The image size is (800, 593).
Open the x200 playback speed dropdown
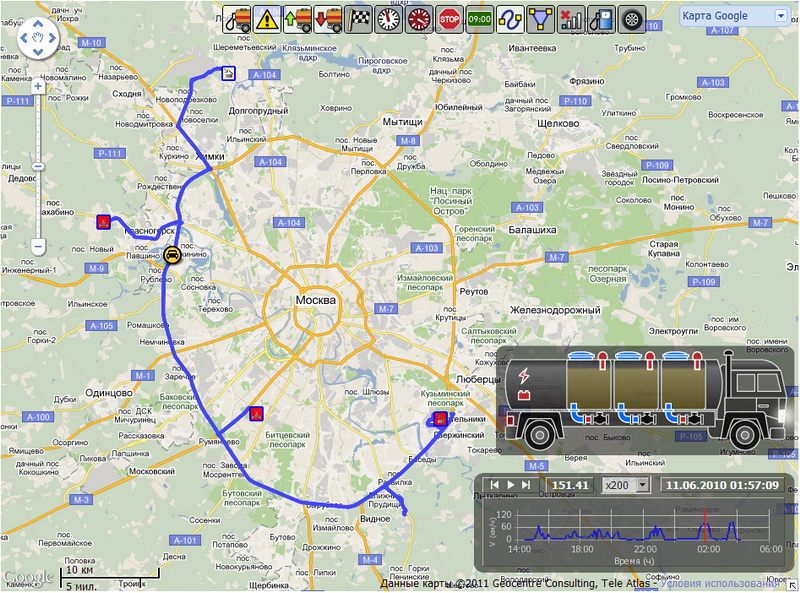[x=626, y=485]
